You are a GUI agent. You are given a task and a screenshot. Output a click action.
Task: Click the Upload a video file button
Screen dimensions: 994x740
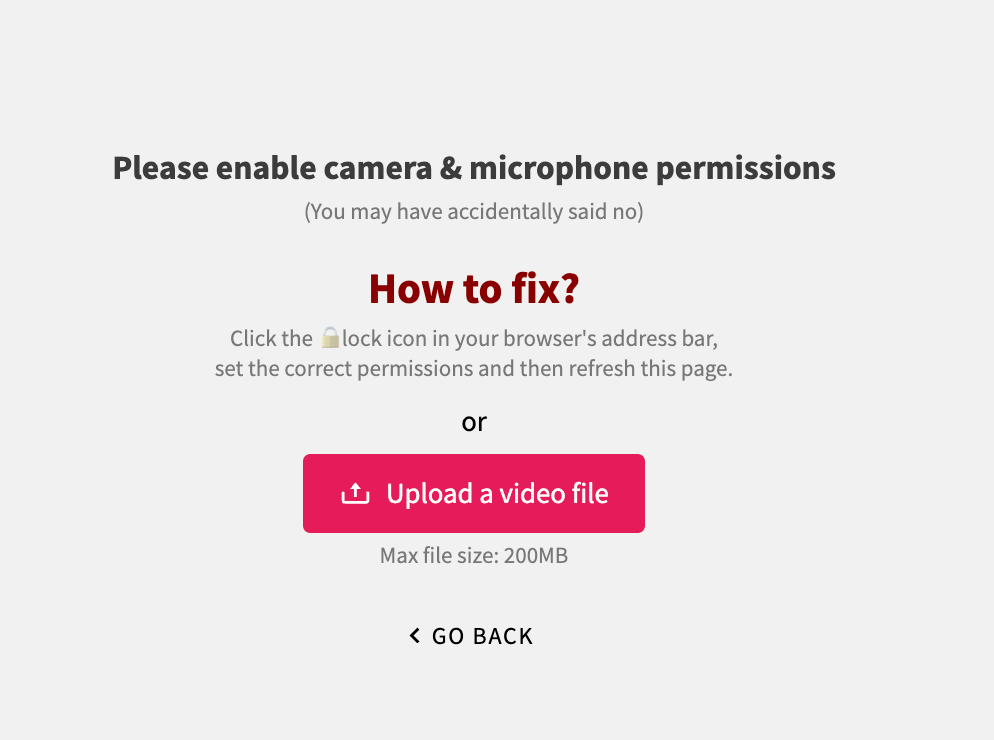[x=474, y=493]
